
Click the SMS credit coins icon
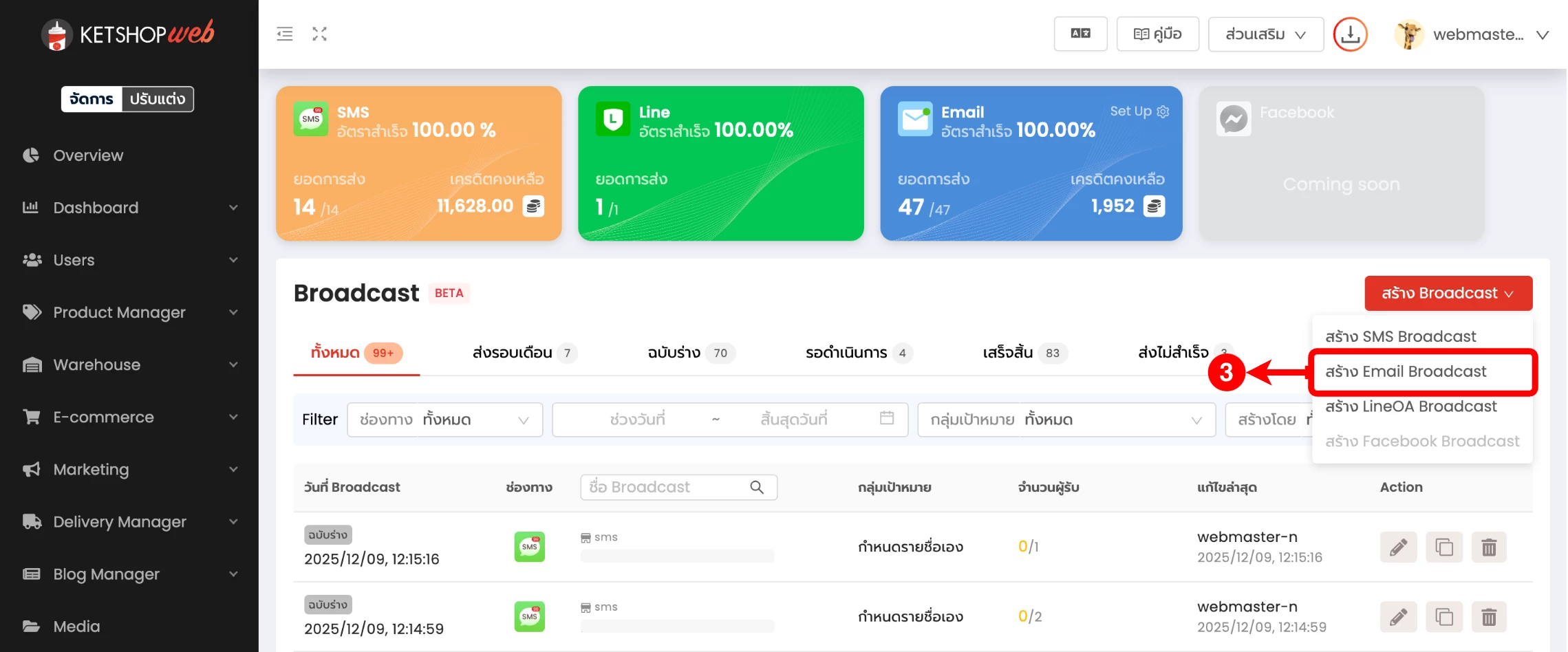(534, 206)
